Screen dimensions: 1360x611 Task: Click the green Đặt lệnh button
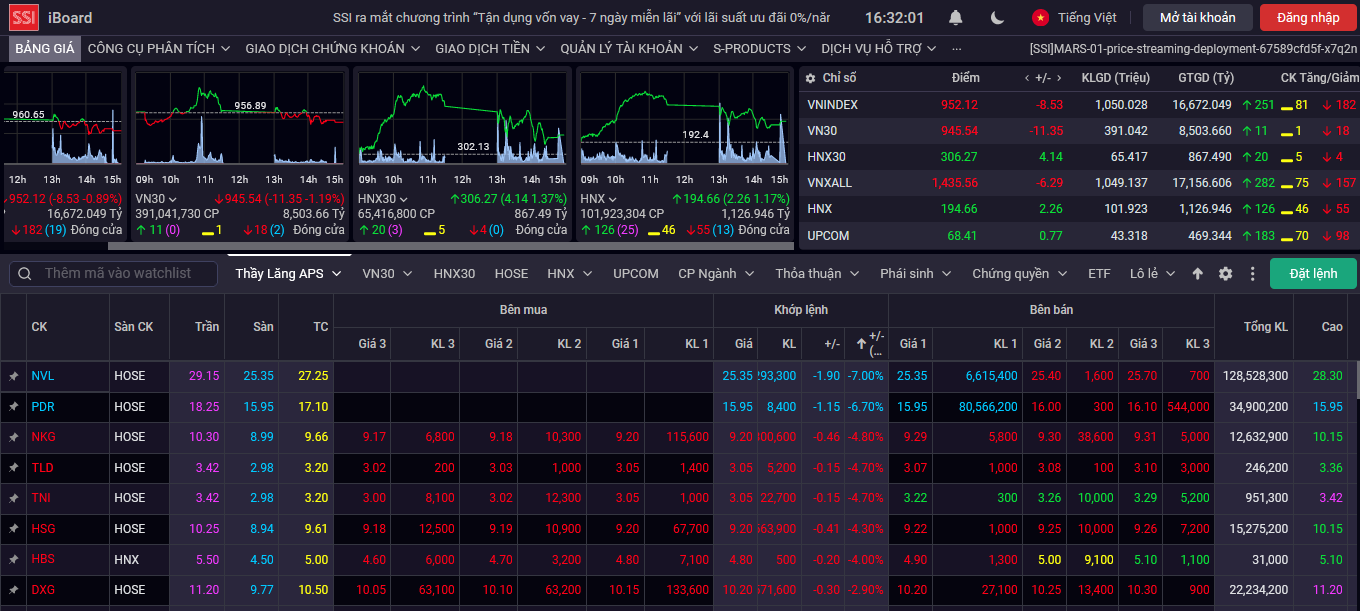click(1313, 274)
